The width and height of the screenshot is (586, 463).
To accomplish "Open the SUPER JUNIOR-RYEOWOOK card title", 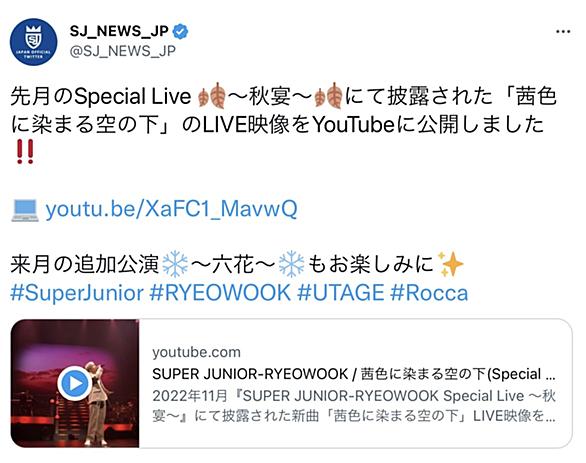I will tap(354, 374).
